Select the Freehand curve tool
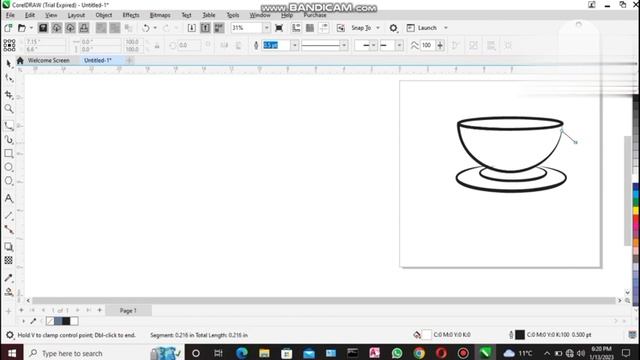The height and width of the screenshot is (360, 640). click(x=9, y=126)
